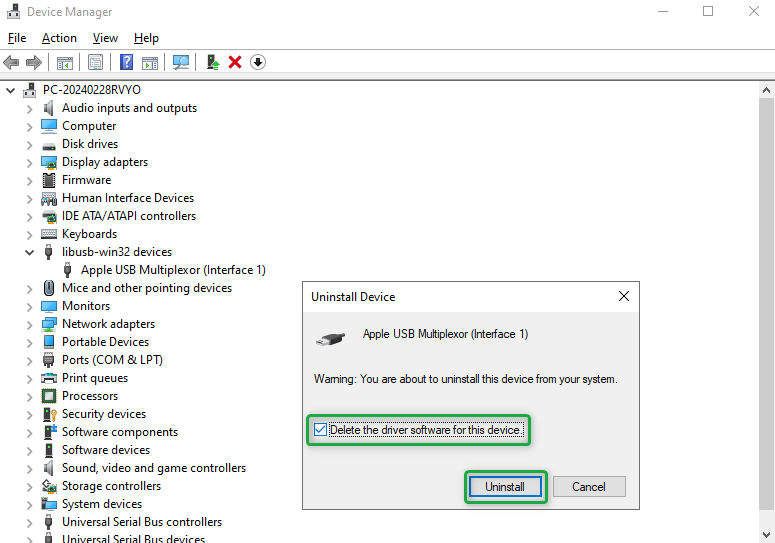This screenshot has height=543, width=775.
Task: Select Mice and other pointing devices icon
Action: 49,288
